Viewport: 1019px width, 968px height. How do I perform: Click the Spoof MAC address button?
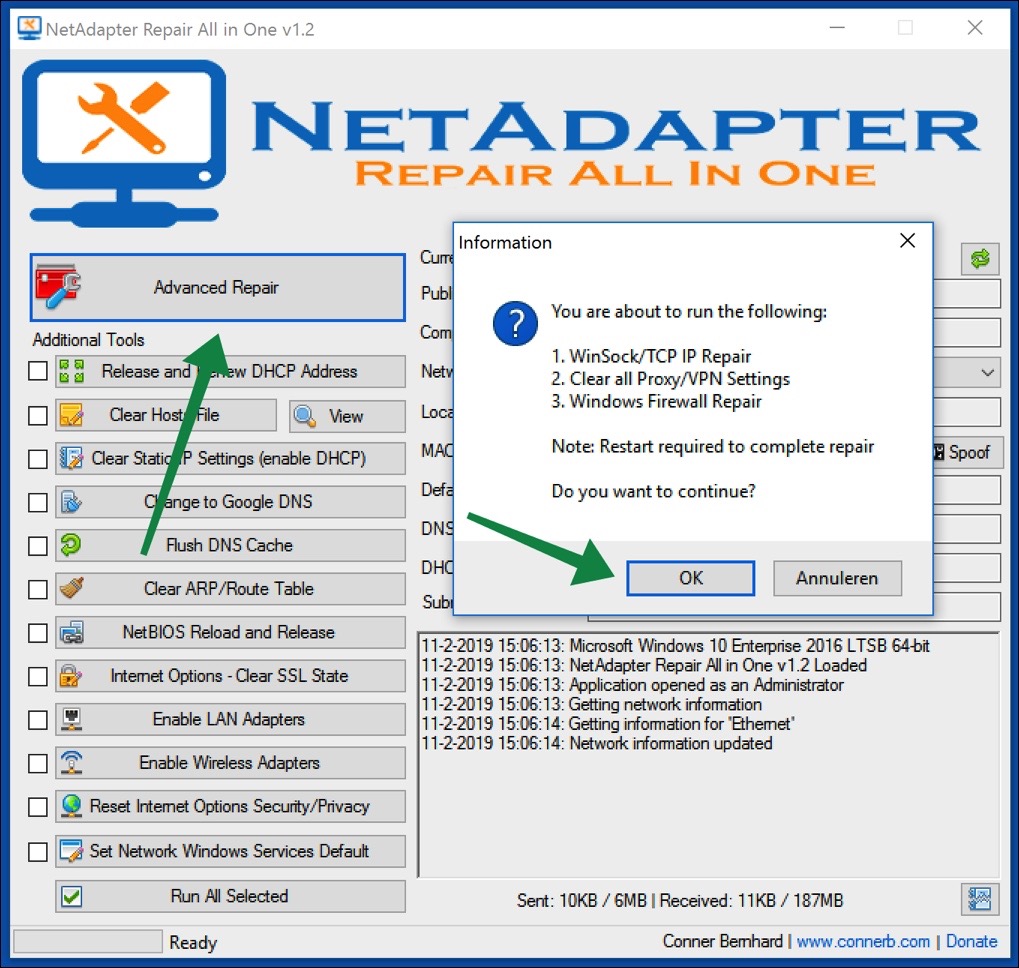[968, 452]
